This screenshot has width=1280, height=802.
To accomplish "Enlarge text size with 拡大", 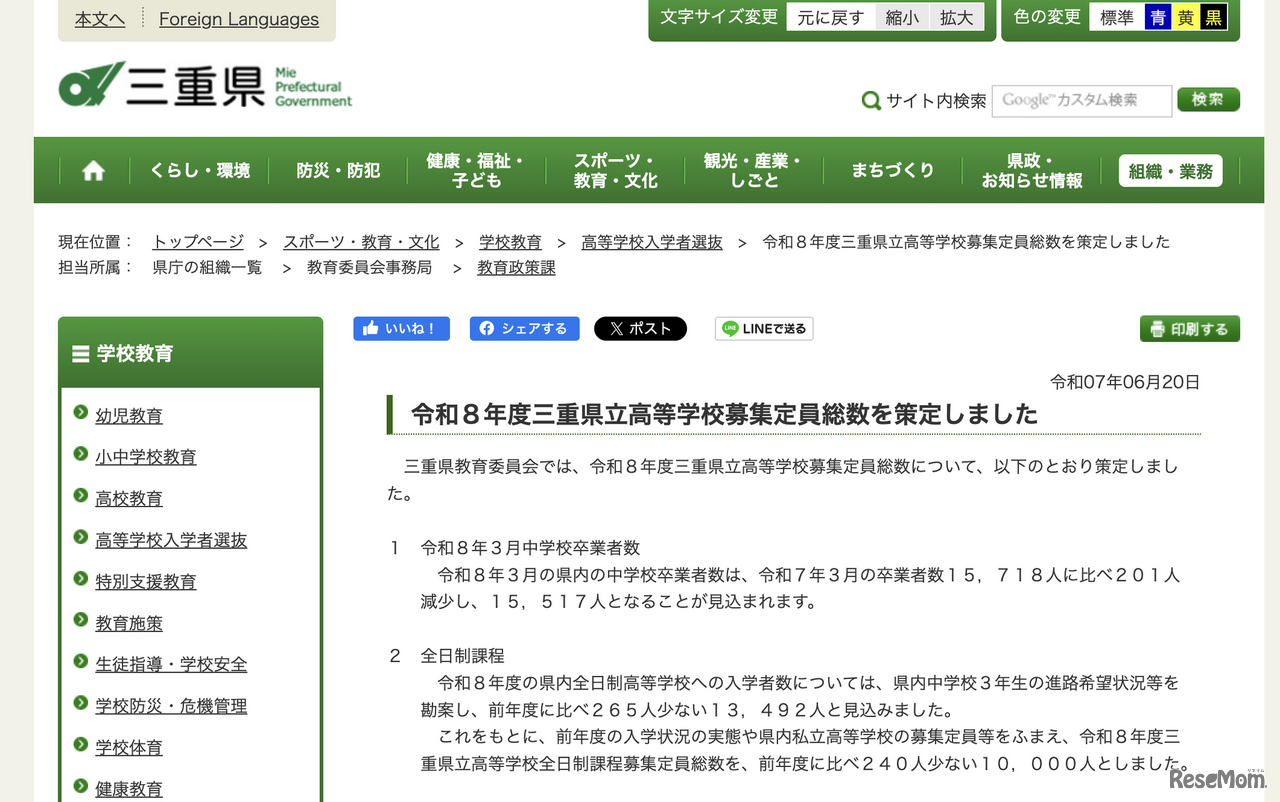I will (957, 17).
